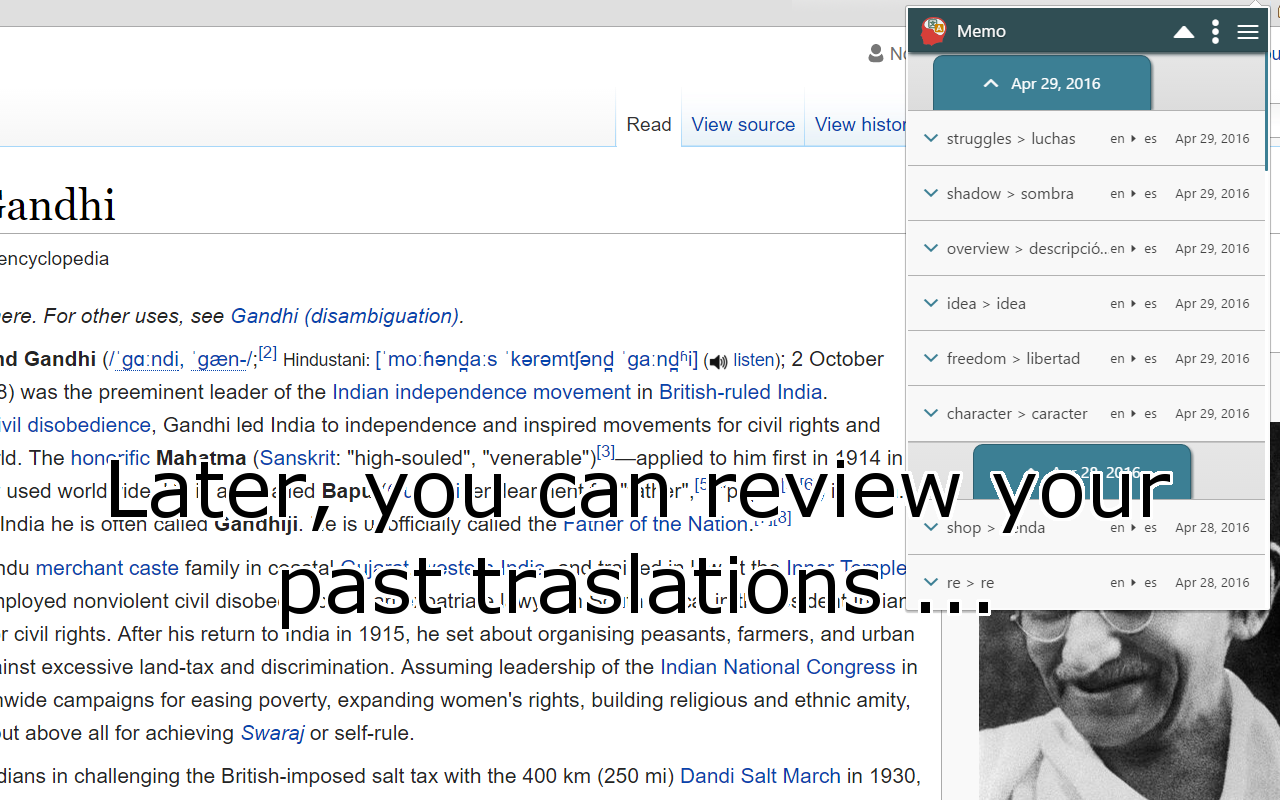Follow the Sanskrit link

298,458
